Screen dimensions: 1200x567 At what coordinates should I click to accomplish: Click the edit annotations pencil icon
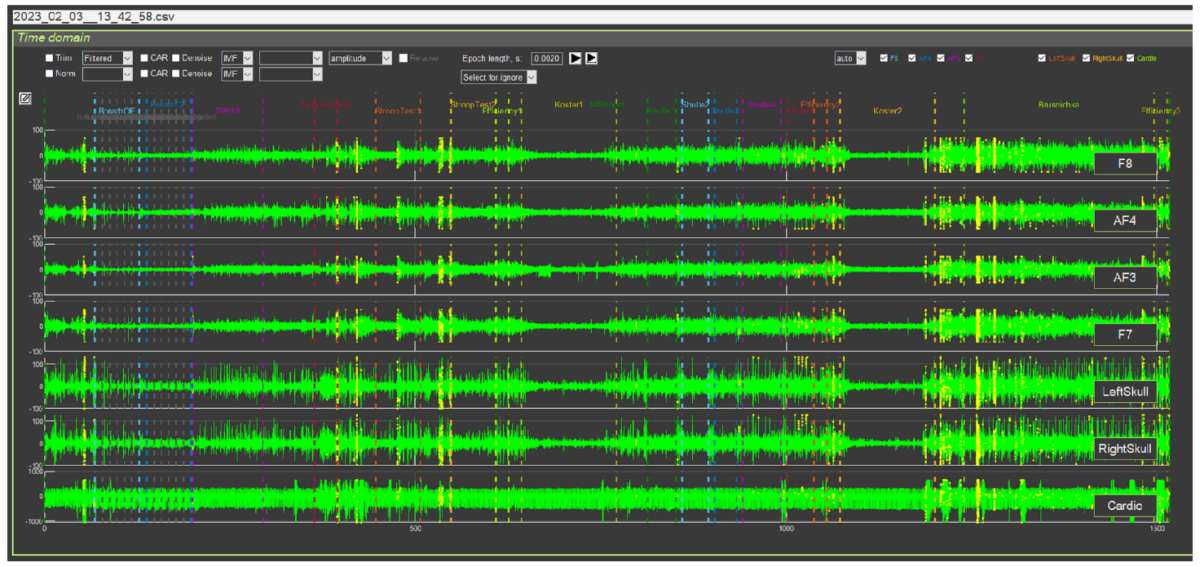[25, 98]
